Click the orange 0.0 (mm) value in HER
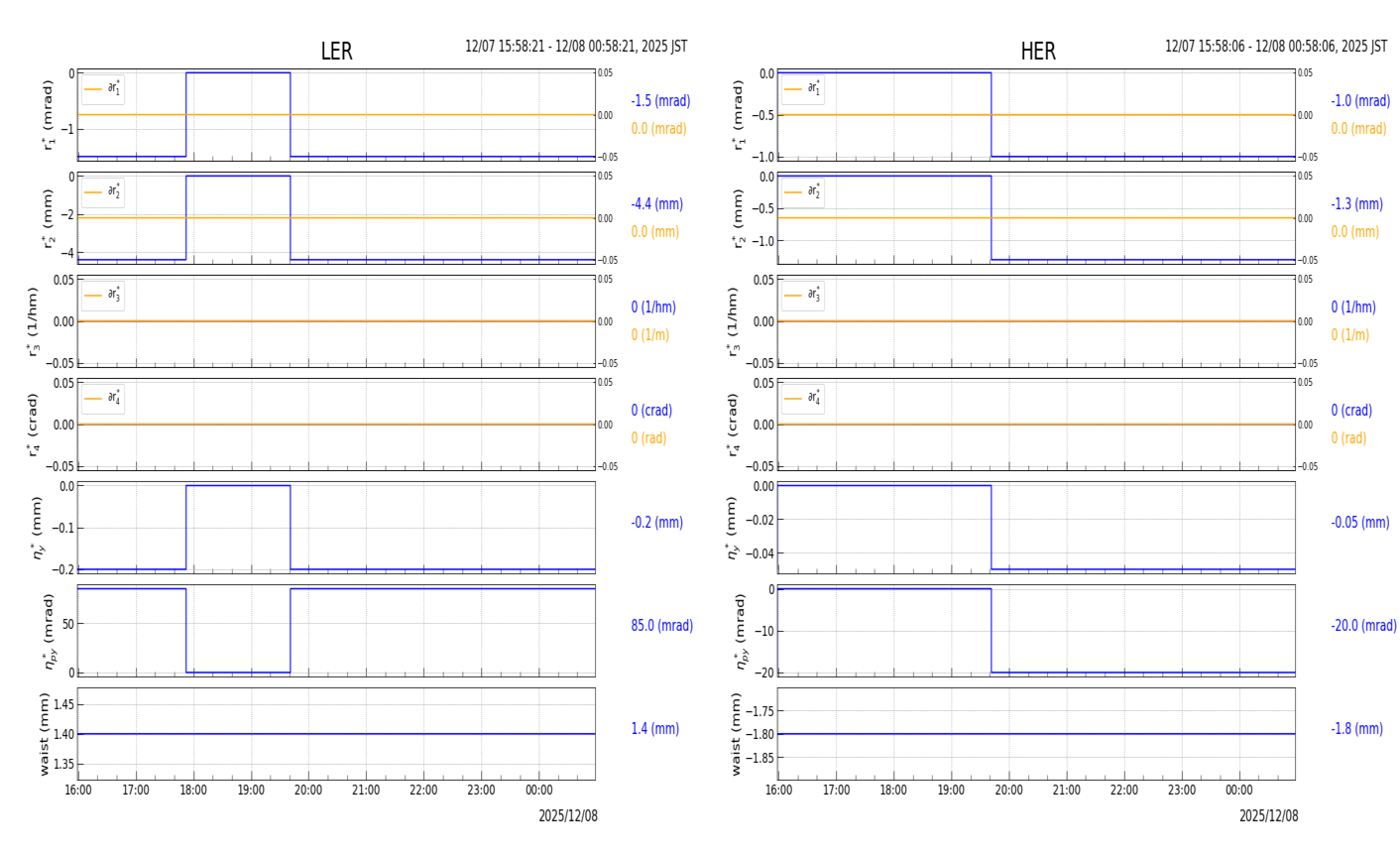The height and width of the screenshot is (857, 1400). click(1354, 232)
